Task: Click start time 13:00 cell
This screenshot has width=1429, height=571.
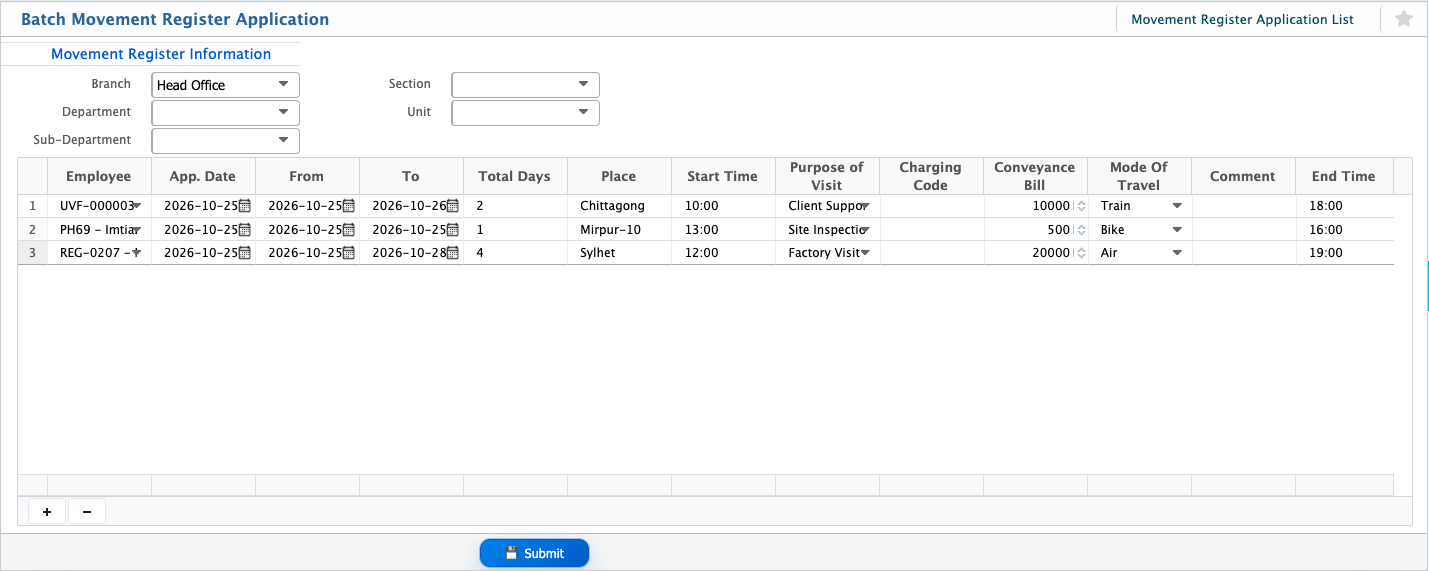Action: [x=723, y=229]
